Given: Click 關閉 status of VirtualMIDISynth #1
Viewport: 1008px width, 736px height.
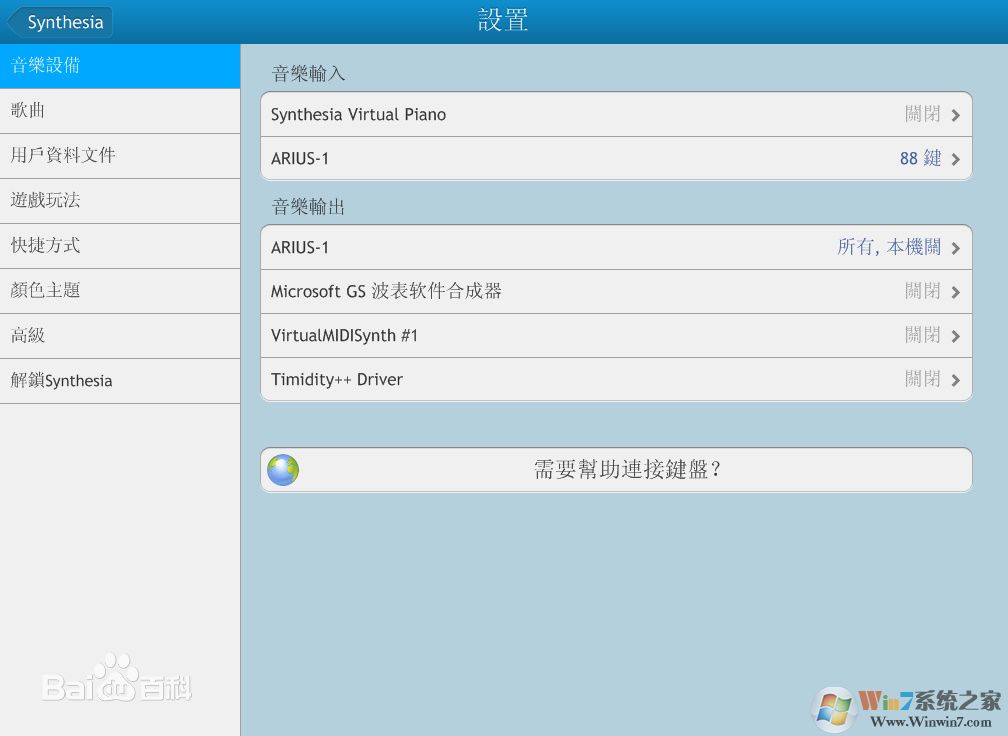Looking at the screenshot, I should [x=922, y=335].
